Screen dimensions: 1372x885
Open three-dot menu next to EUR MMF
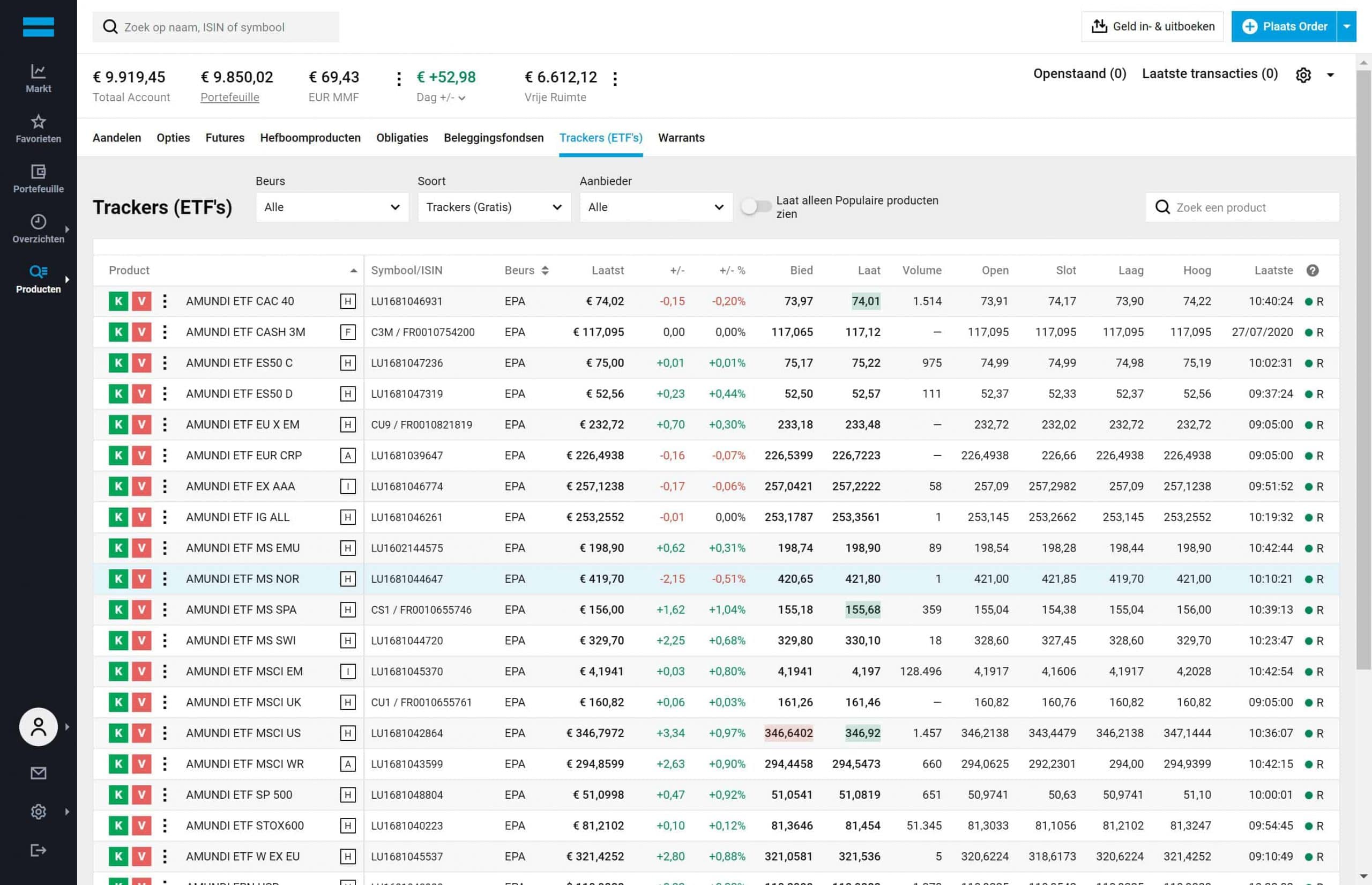click(x=399, y=79)
